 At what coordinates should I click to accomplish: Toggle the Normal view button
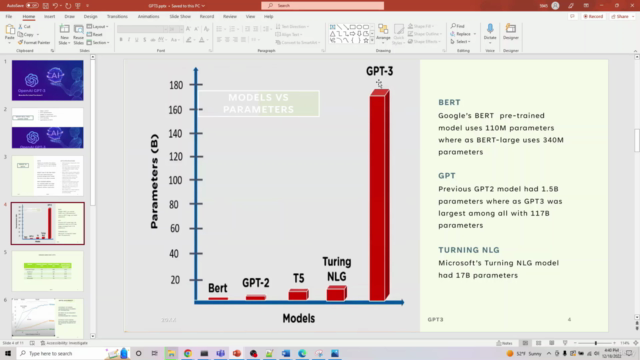pos(525,343)
